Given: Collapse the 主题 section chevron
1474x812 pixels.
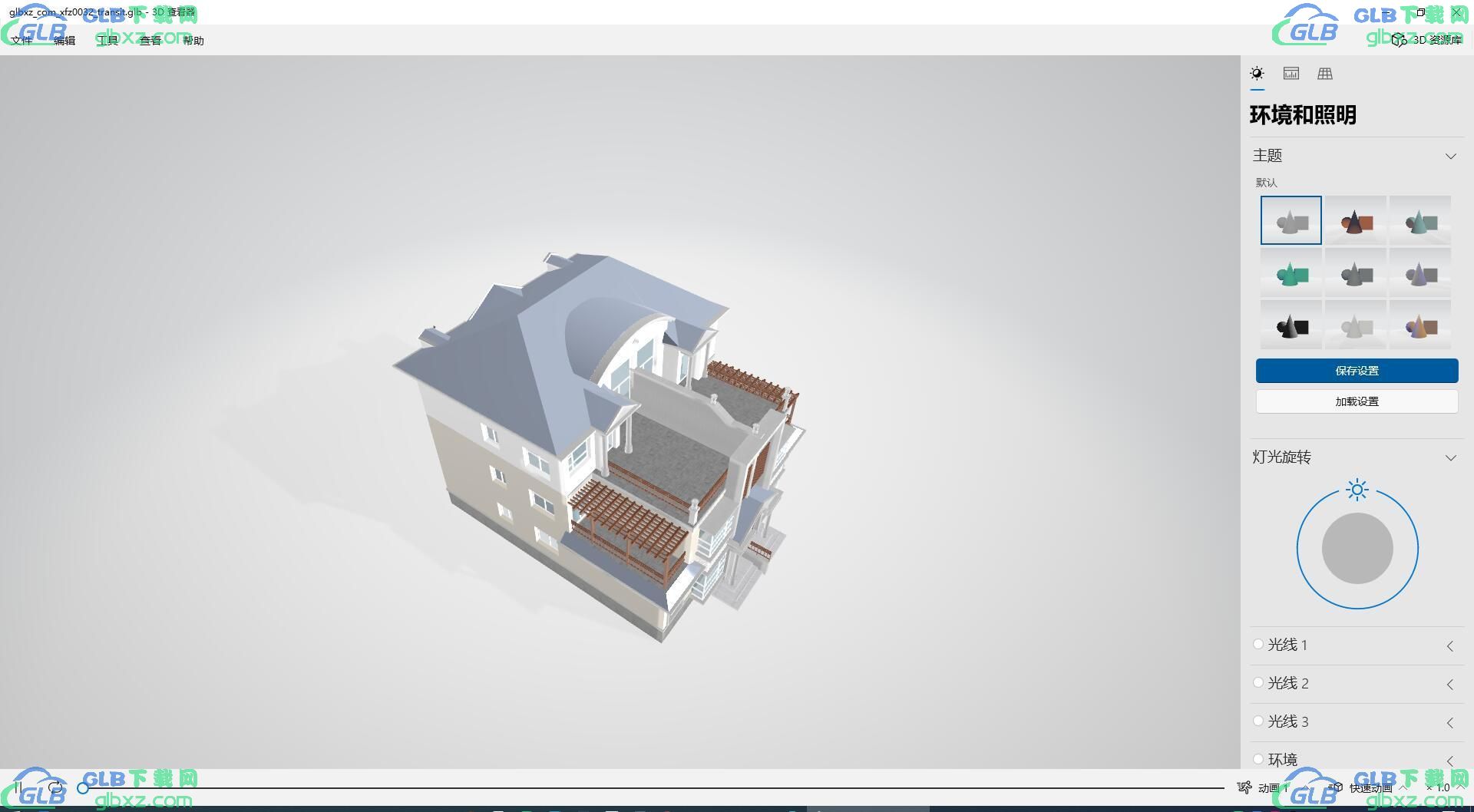Looking at the screenshot, I should point(1450,156).
